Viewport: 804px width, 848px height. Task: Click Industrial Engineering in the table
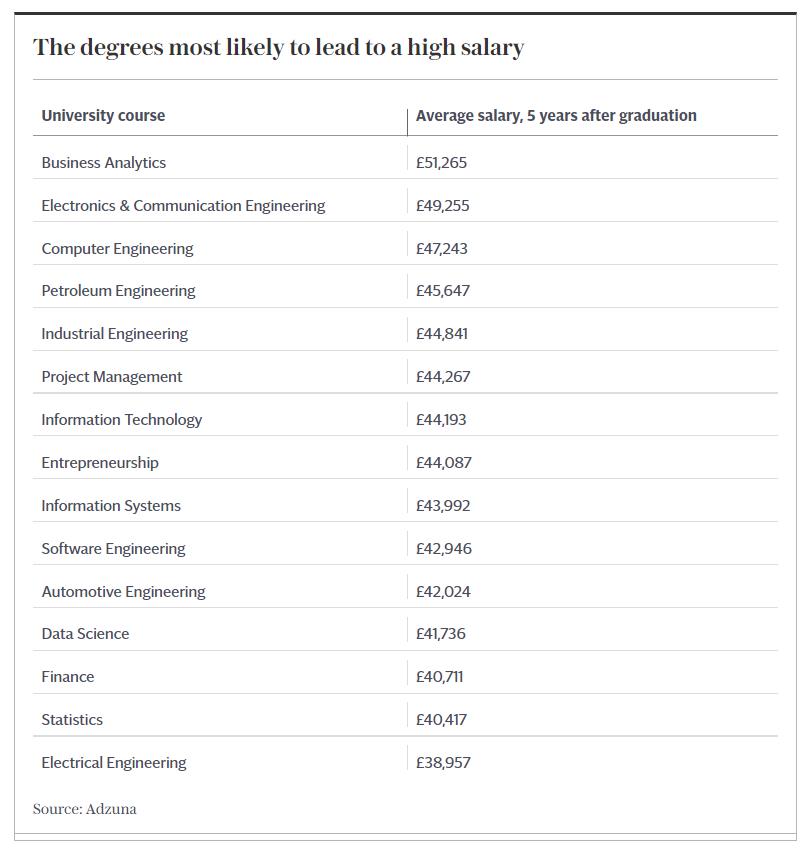click(114, 333)
